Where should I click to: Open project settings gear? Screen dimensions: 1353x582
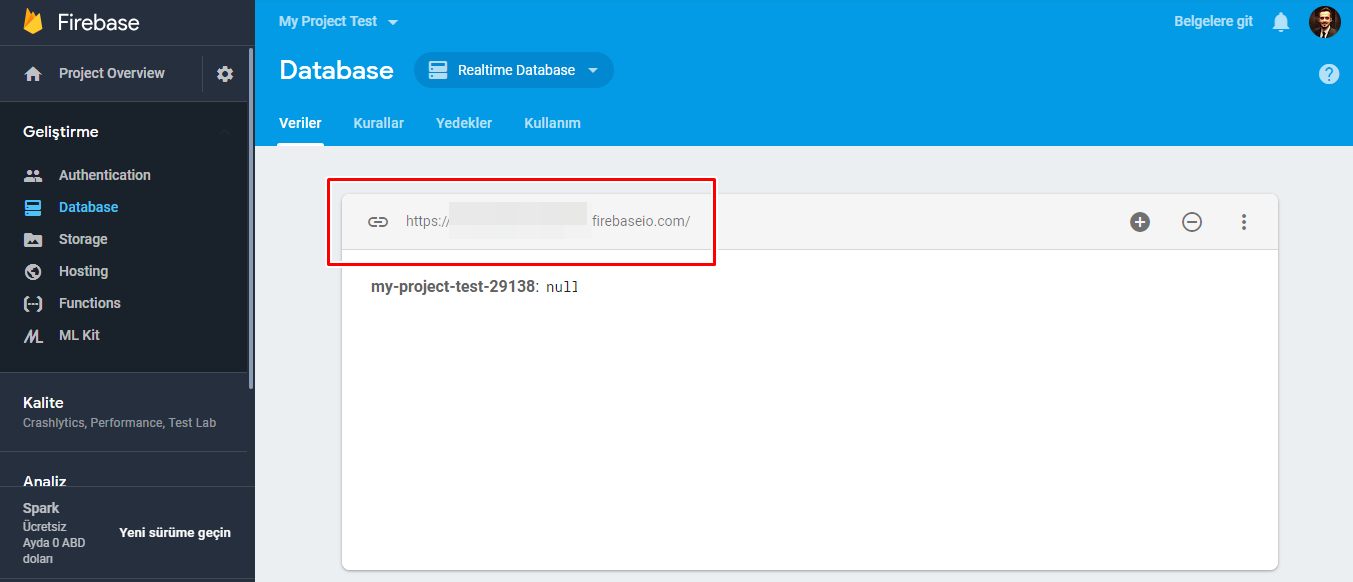point(225,73)
